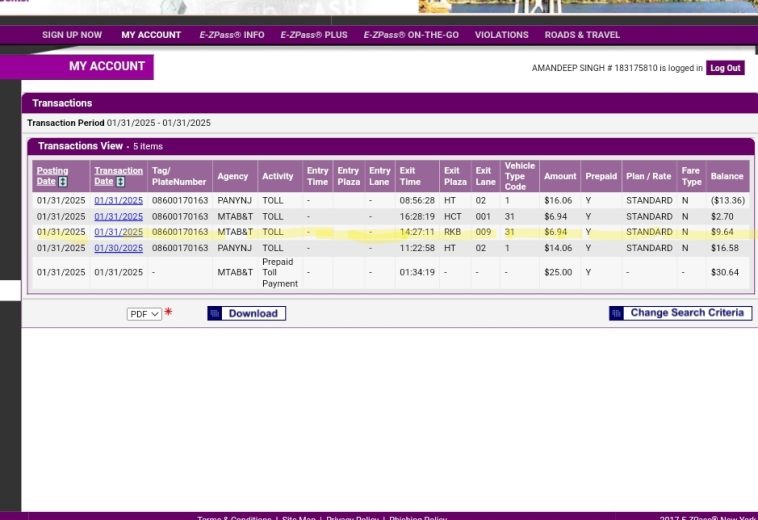The height and width of the screenshot is (520, 758).
Task: Click the Posting Date column header link
Action: [x=52, y=176]
